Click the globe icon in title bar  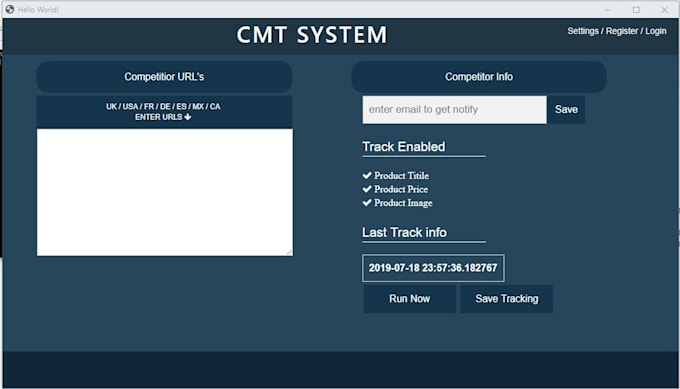tap(10, 9)
